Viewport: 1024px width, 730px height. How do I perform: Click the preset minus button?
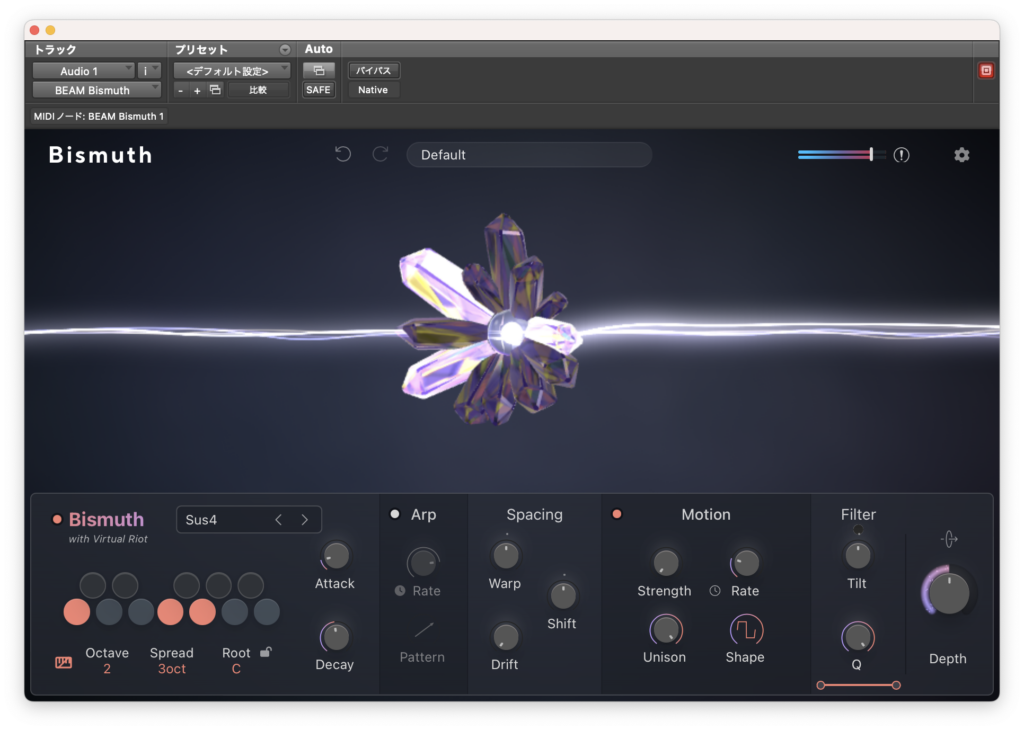pos(181,90)
